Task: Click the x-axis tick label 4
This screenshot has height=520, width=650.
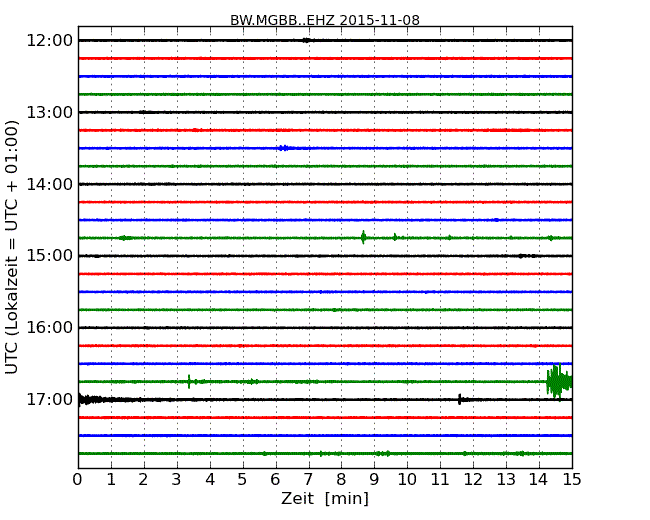Action: [x=210, y=480]
